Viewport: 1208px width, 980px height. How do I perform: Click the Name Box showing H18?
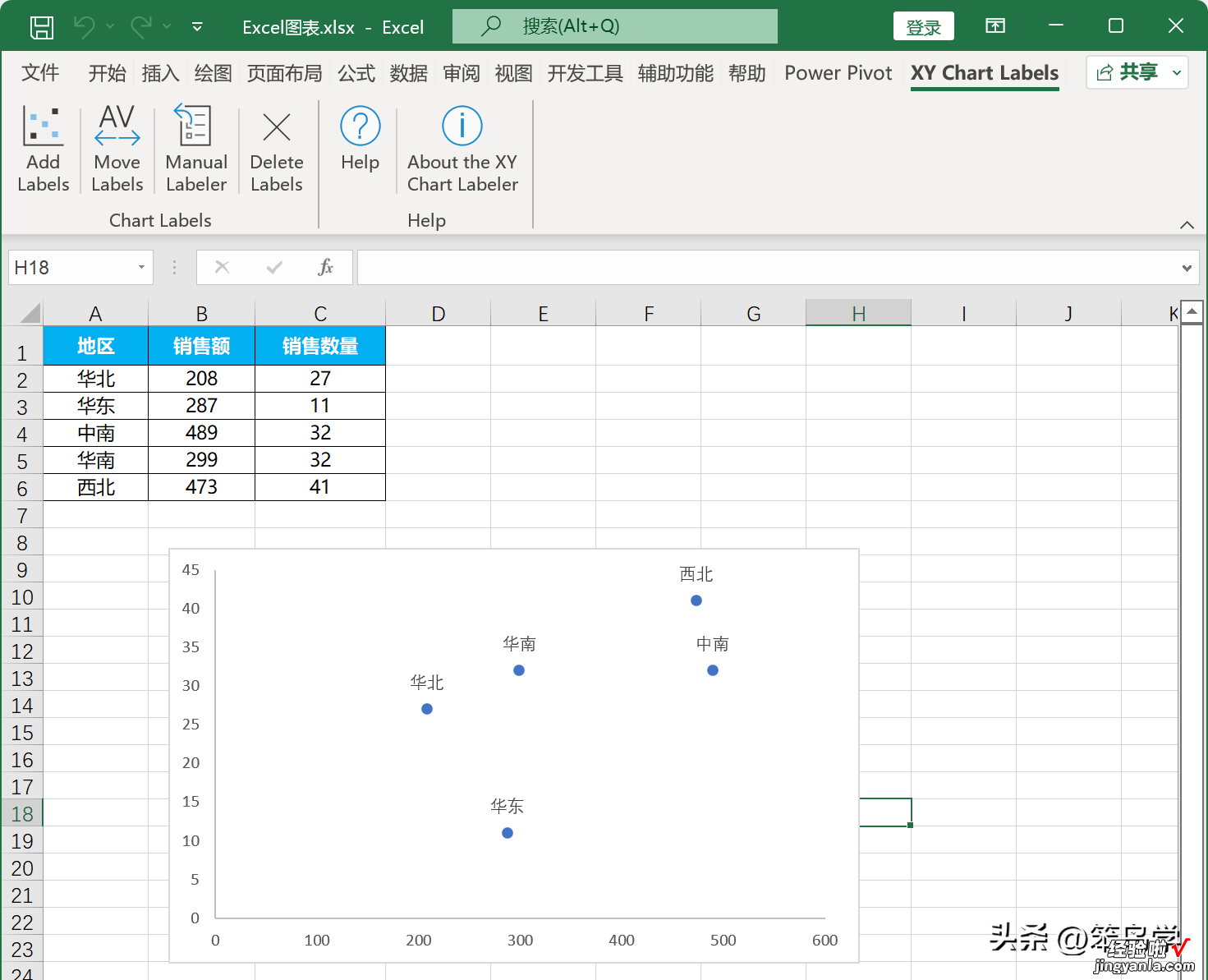pos(72,268)
